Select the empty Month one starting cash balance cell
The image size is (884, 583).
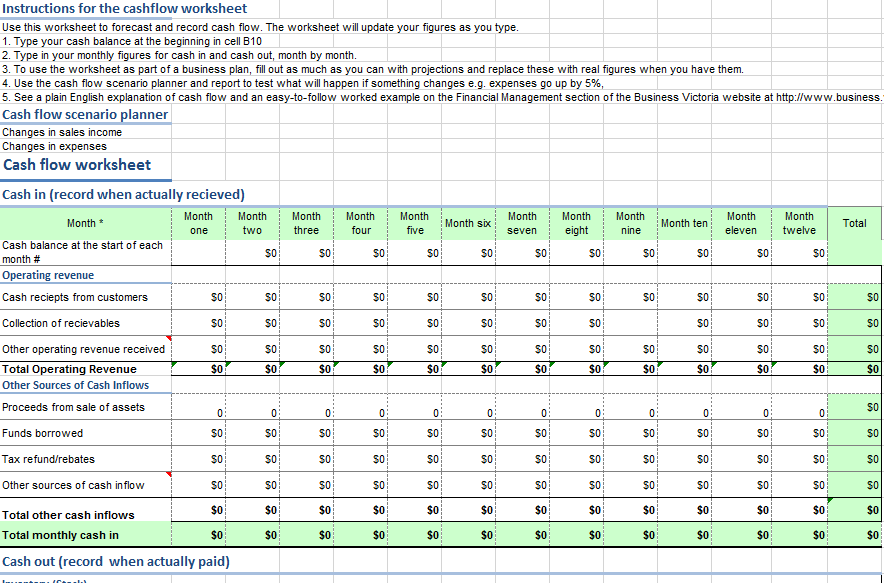click(198, 251)
